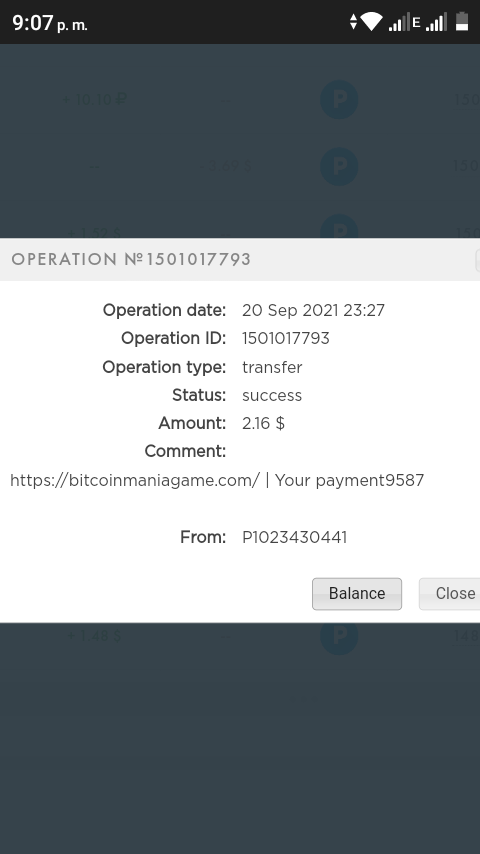Click the Operation №1501017793 dialog title
Screen dimensions: 480x854
coord(131,259)
